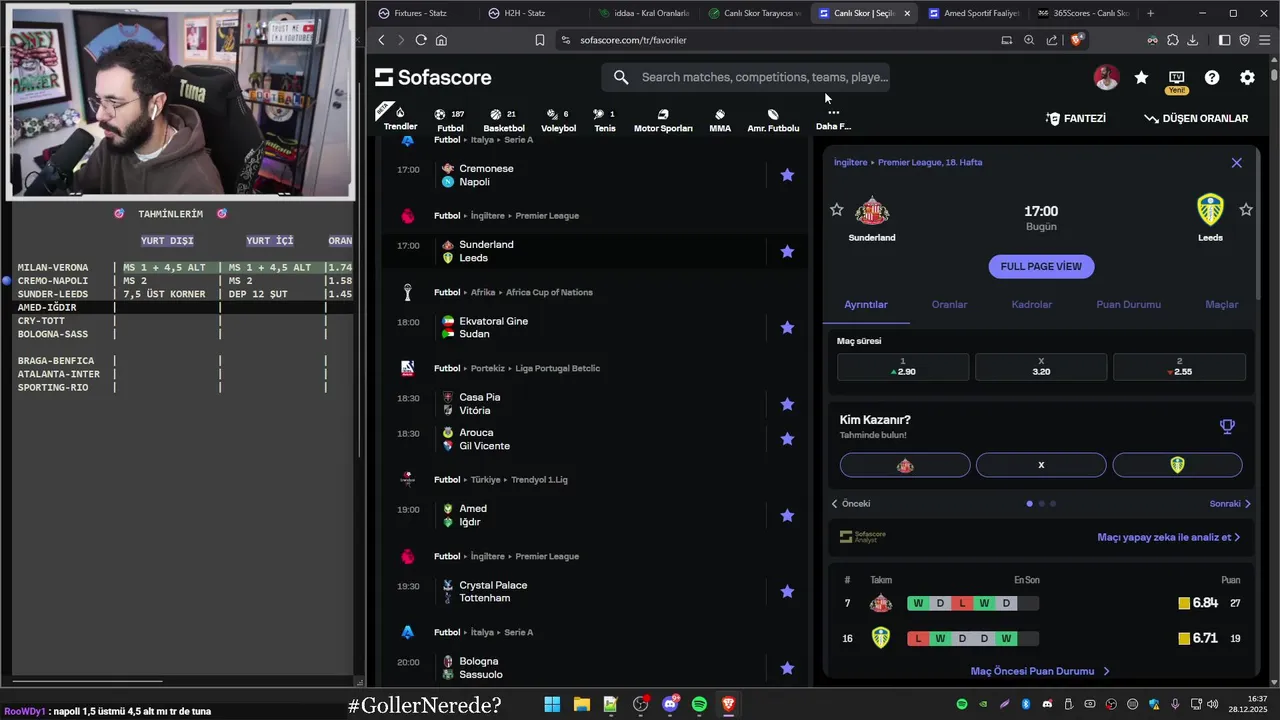The image size is (1280, 720).
Task: Click the Brave shields lion icon
Action: (x=1077, y=40)
